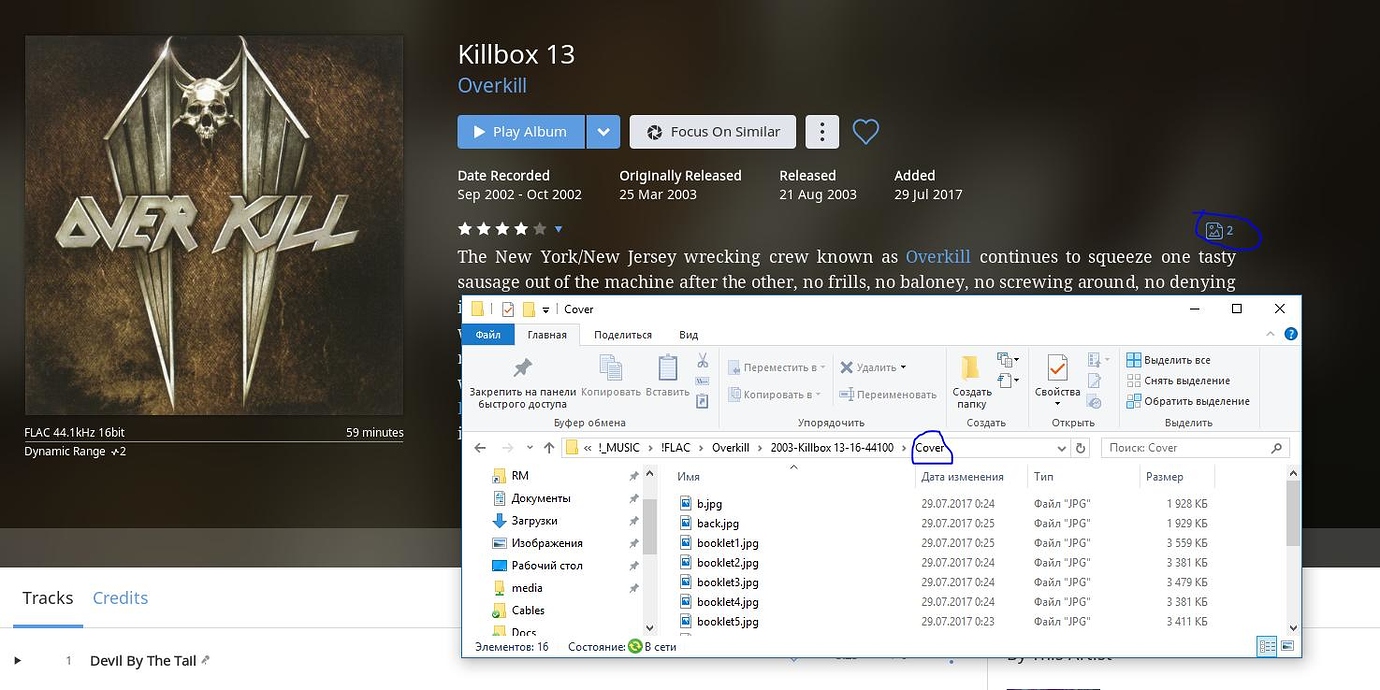Open album images gallery icon showing 2

(1220, 231)
